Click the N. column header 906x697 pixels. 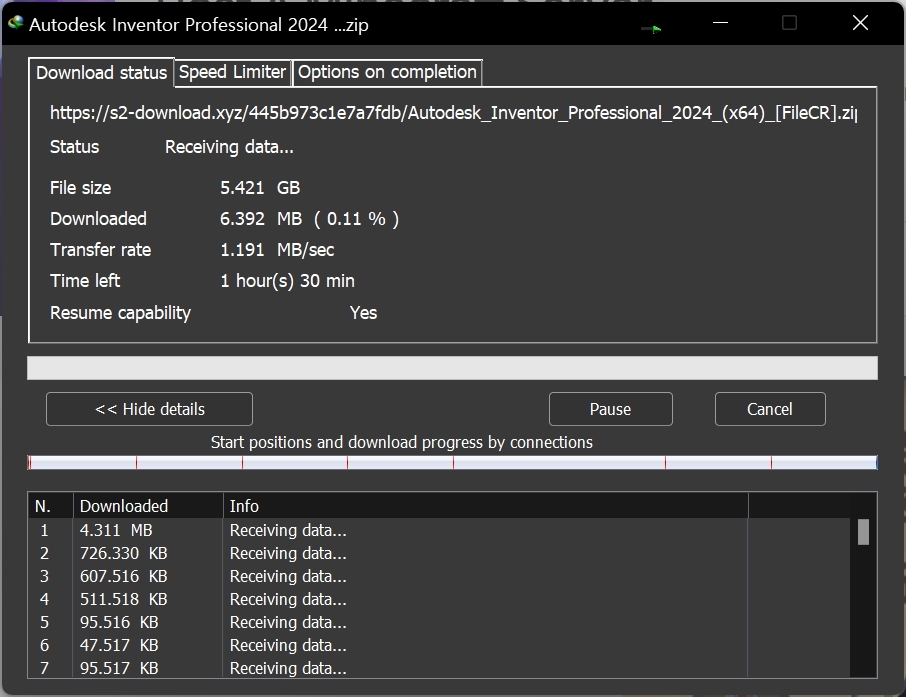[50, 506]
